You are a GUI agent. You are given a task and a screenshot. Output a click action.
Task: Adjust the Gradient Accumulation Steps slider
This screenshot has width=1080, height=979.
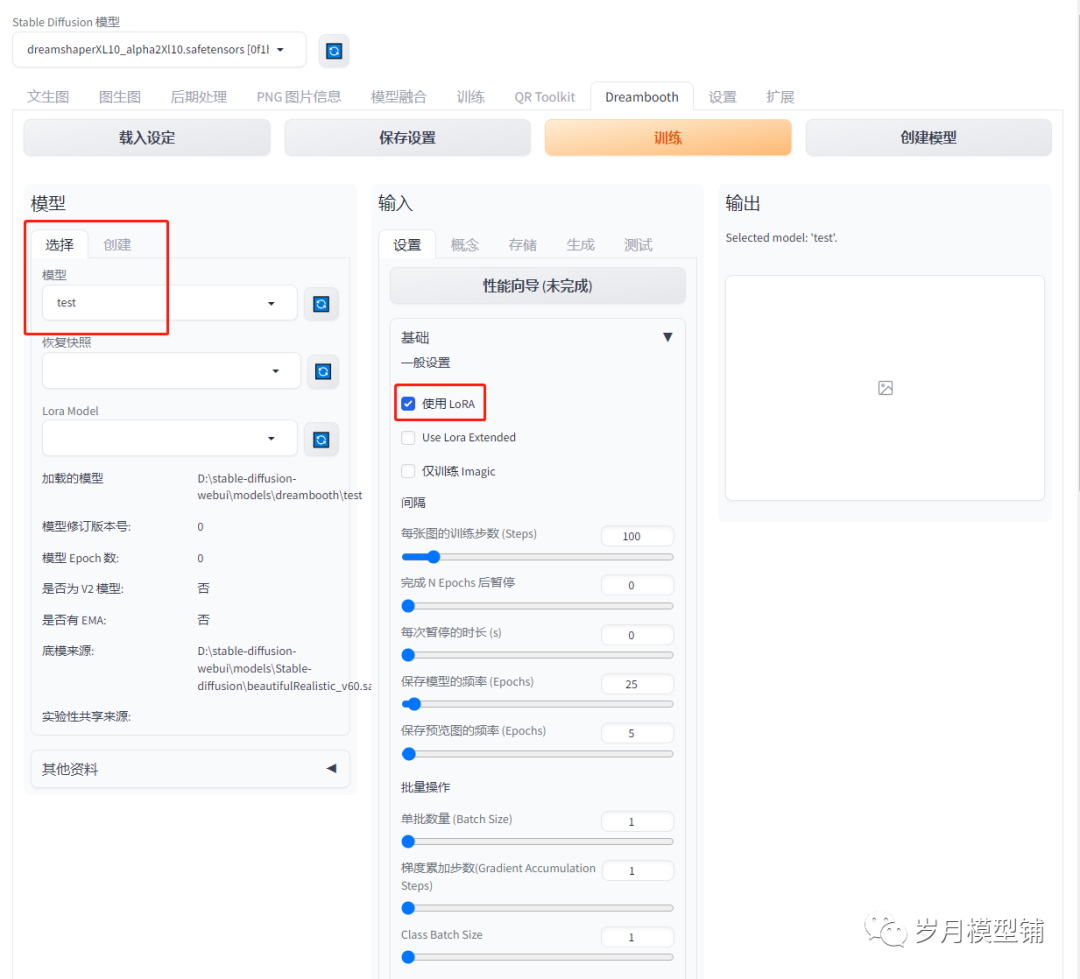pyautogui.click(x=537, y=908)
